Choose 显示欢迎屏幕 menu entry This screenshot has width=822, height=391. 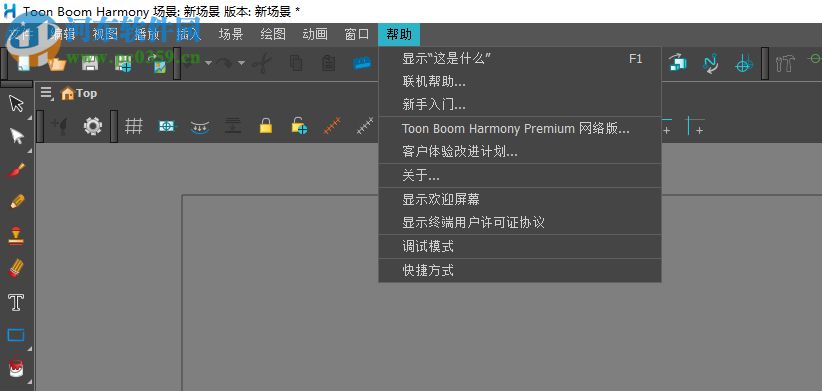pyautogui.click(x=520, y=199)
